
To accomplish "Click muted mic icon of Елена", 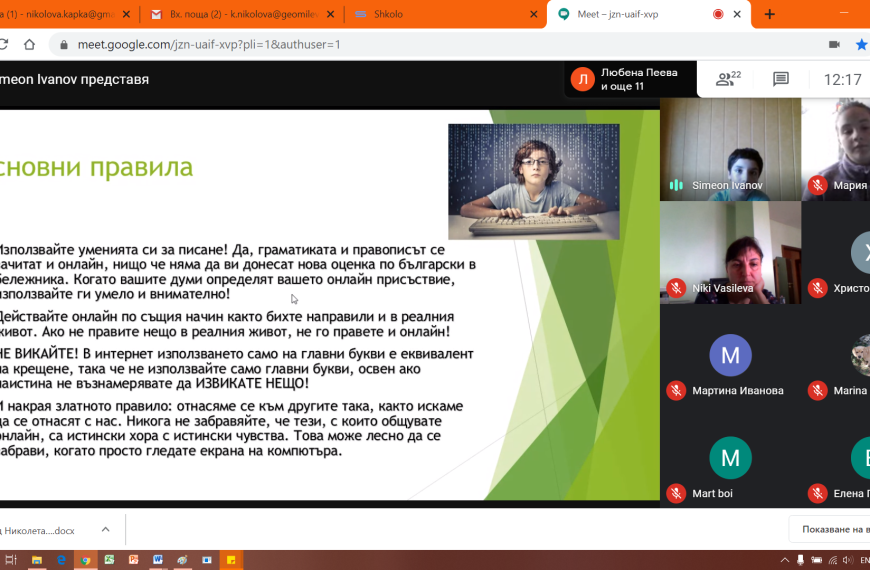I will (817, 493).
